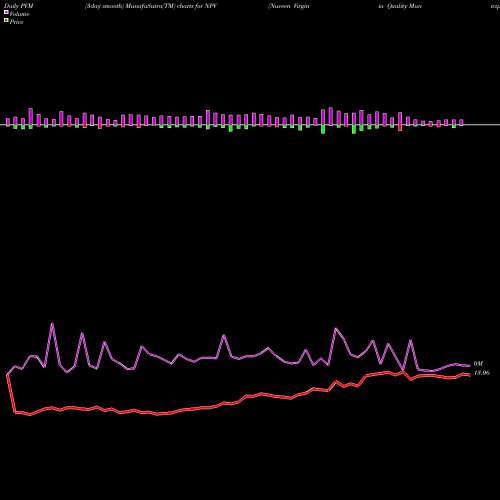Click the price value label ending in .06

(482, 373)
